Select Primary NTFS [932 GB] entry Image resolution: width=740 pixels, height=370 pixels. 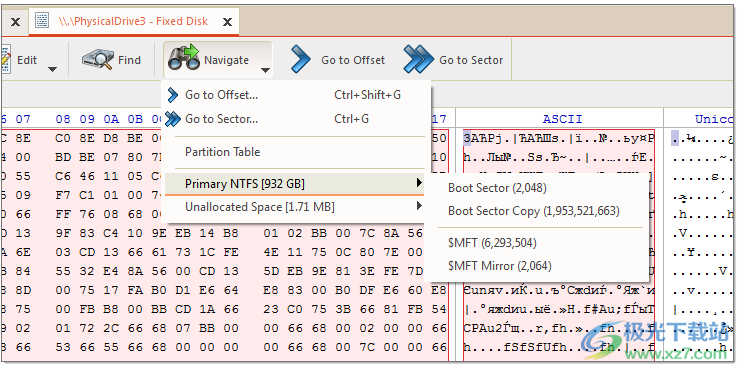tap(293, 183)
